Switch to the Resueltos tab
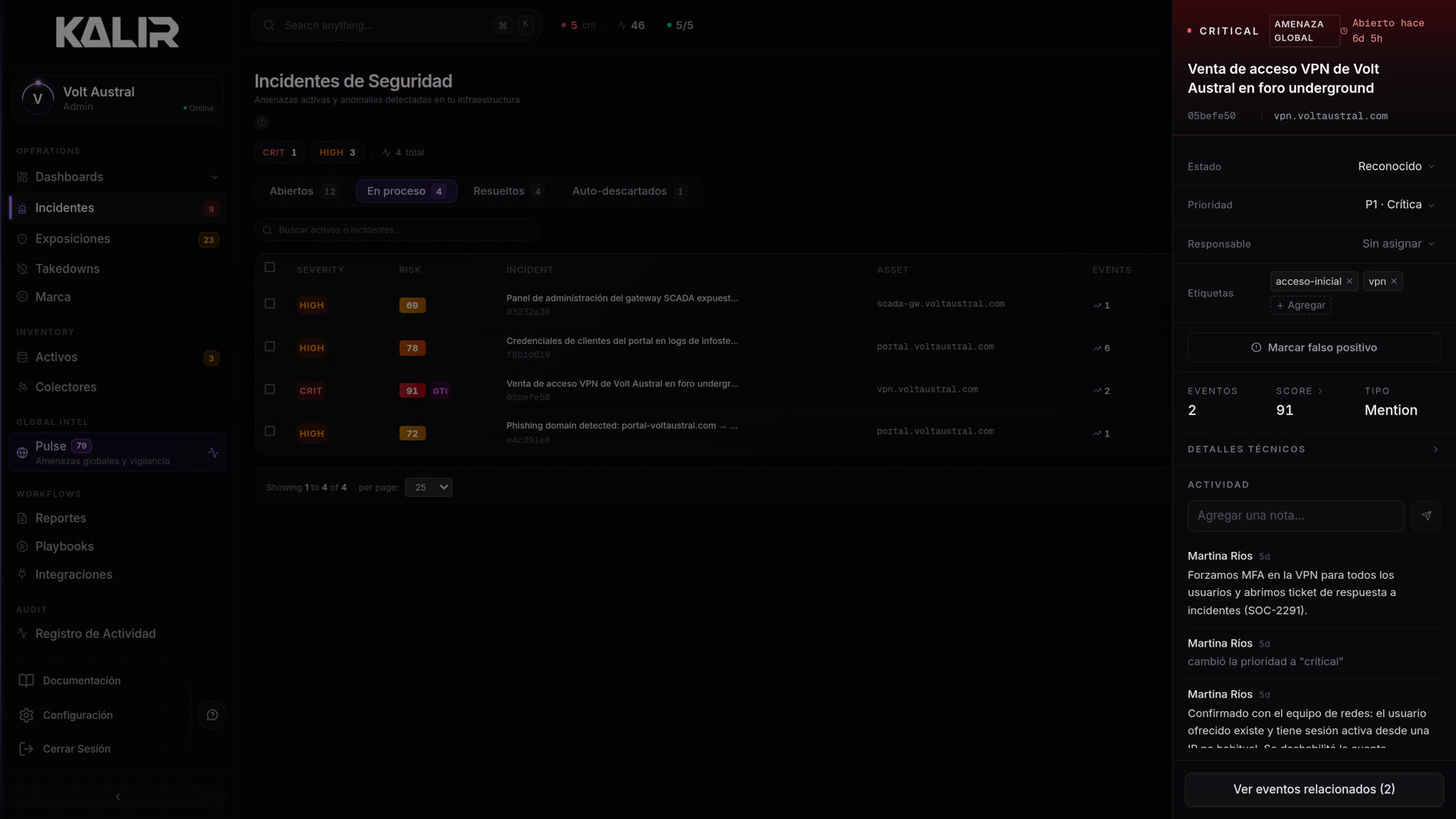Viewport: 1456px width, 819px height. click(507, 192)
